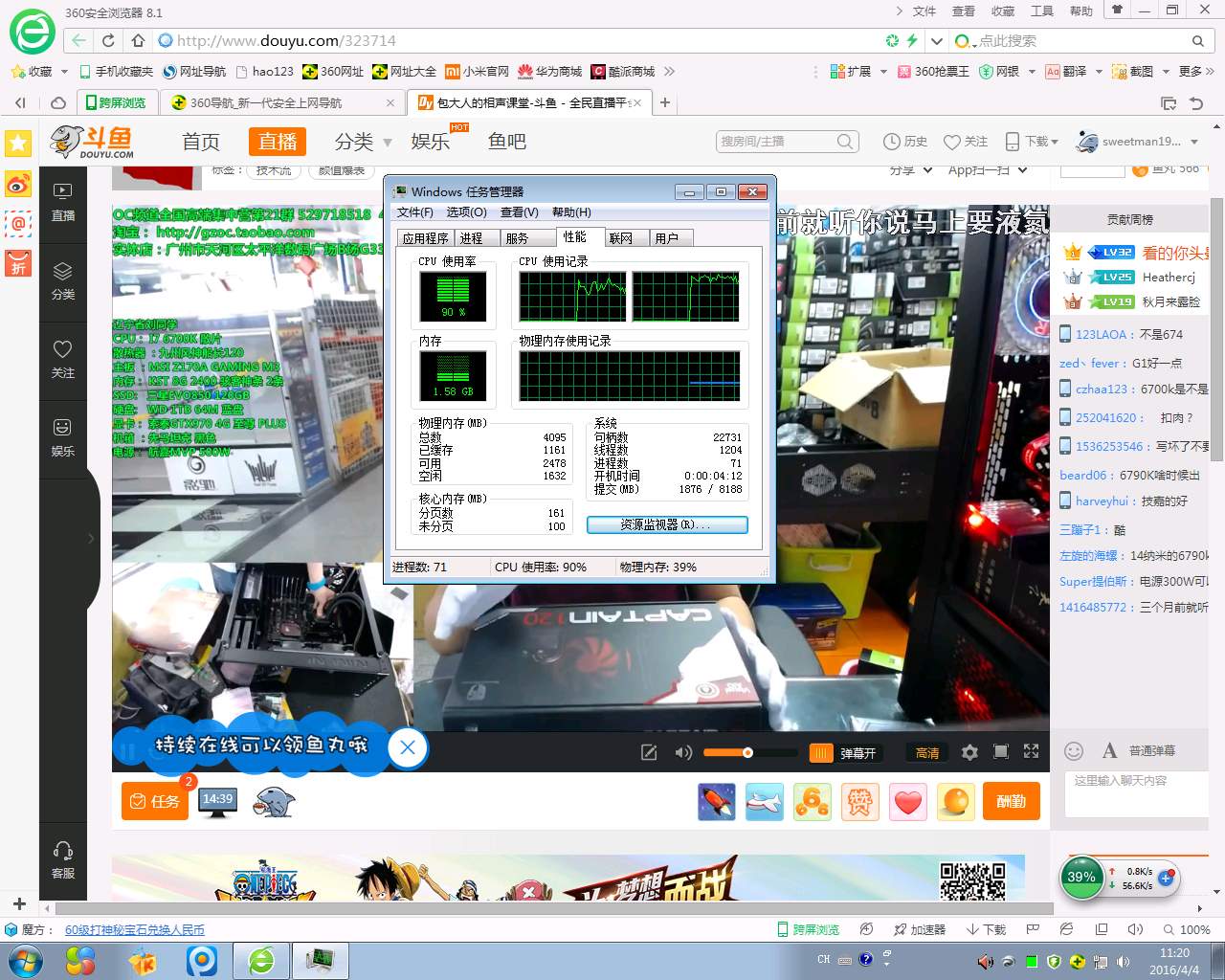
Task: Send the rocket gift
Action: [x=717, y=802]
